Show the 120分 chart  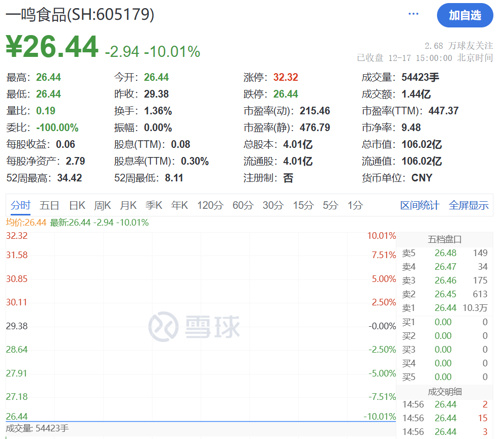(210, 205)
